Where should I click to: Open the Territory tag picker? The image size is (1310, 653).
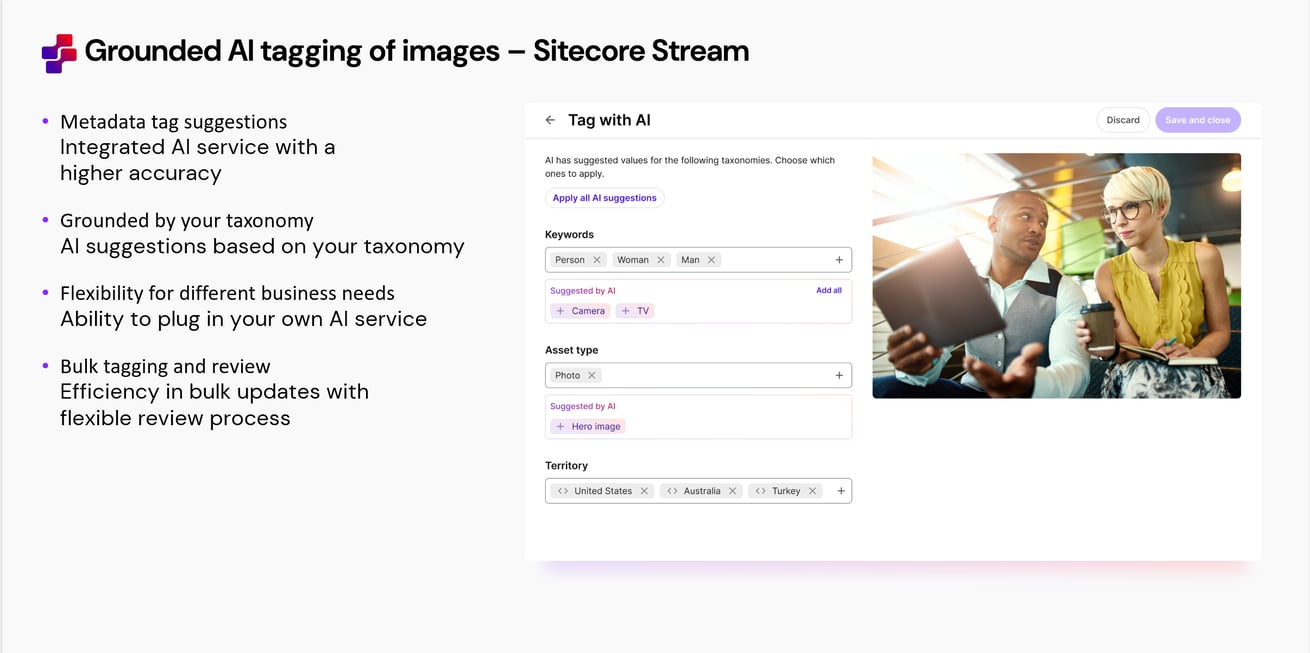coord(840,490)
